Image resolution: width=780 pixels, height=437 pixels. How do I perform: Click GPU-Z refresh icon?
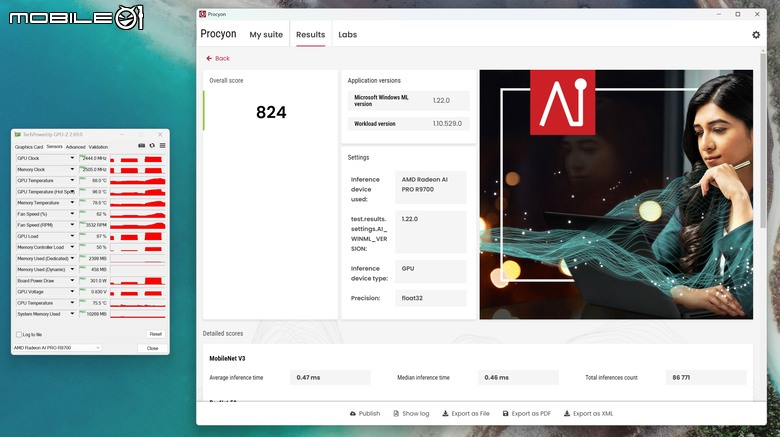point(152,146)
